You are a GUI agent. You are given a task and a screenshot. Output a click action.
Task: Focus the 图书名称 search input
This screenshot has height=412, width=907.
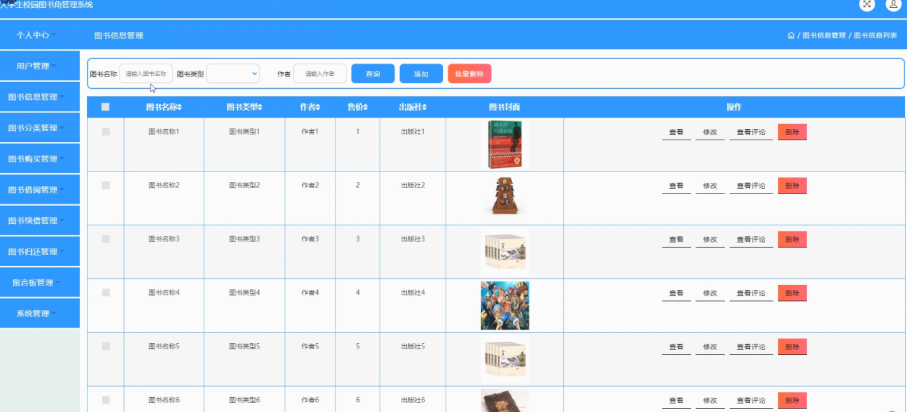[x=146, y=73]
